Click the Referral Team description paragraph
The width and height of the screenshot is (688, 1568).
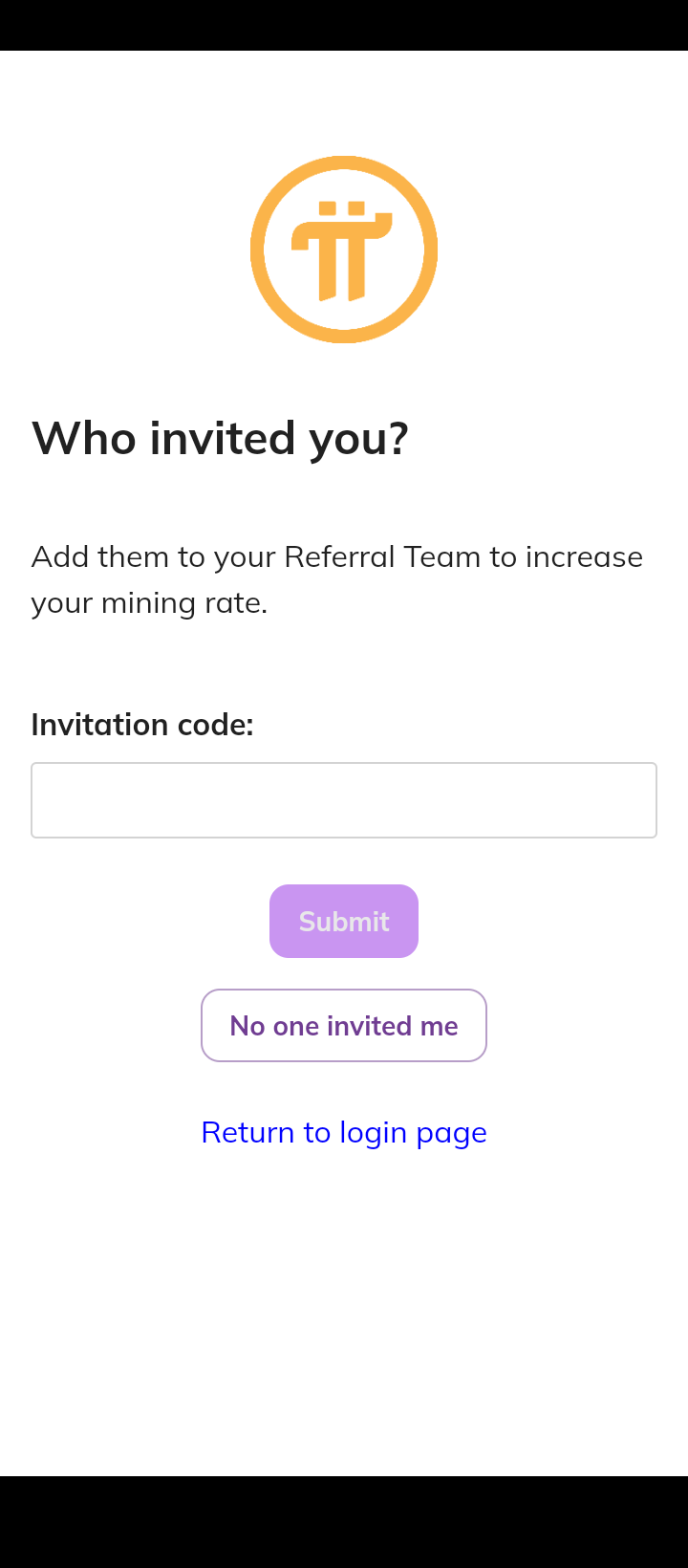coord(336,579)
